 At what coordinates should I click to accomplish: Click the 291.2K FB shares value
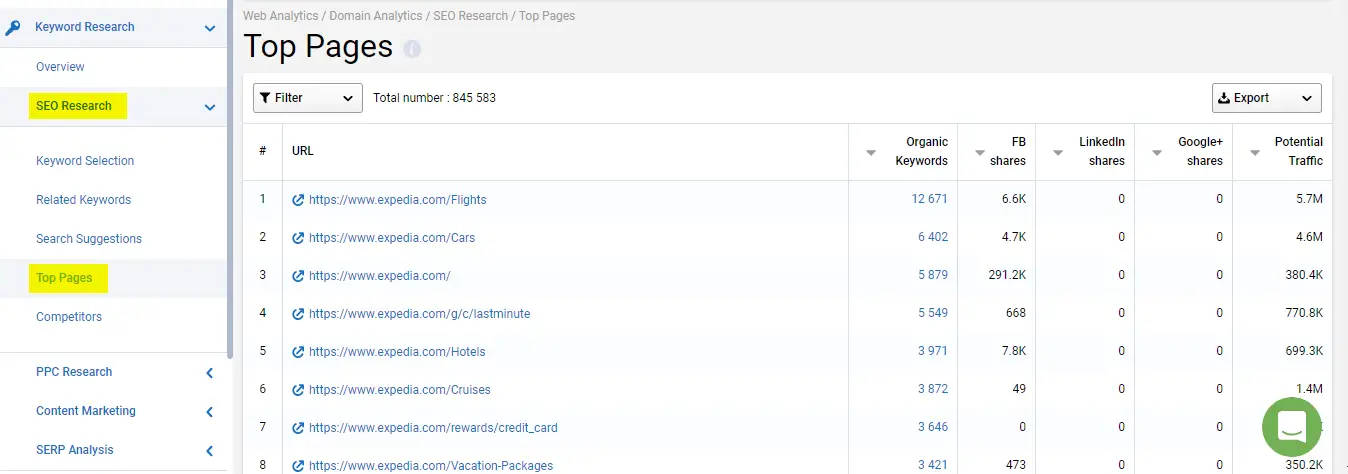1006,276
